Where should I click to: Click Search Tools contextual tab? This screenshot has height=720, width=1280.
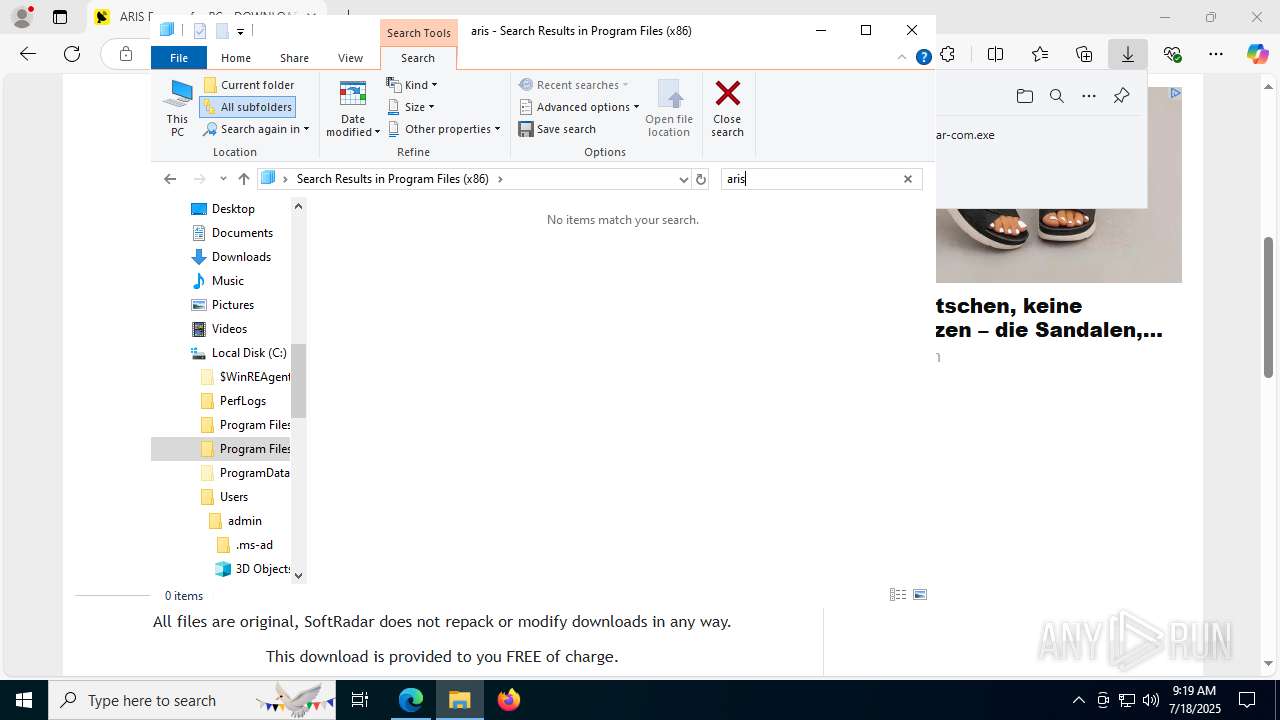419,33
